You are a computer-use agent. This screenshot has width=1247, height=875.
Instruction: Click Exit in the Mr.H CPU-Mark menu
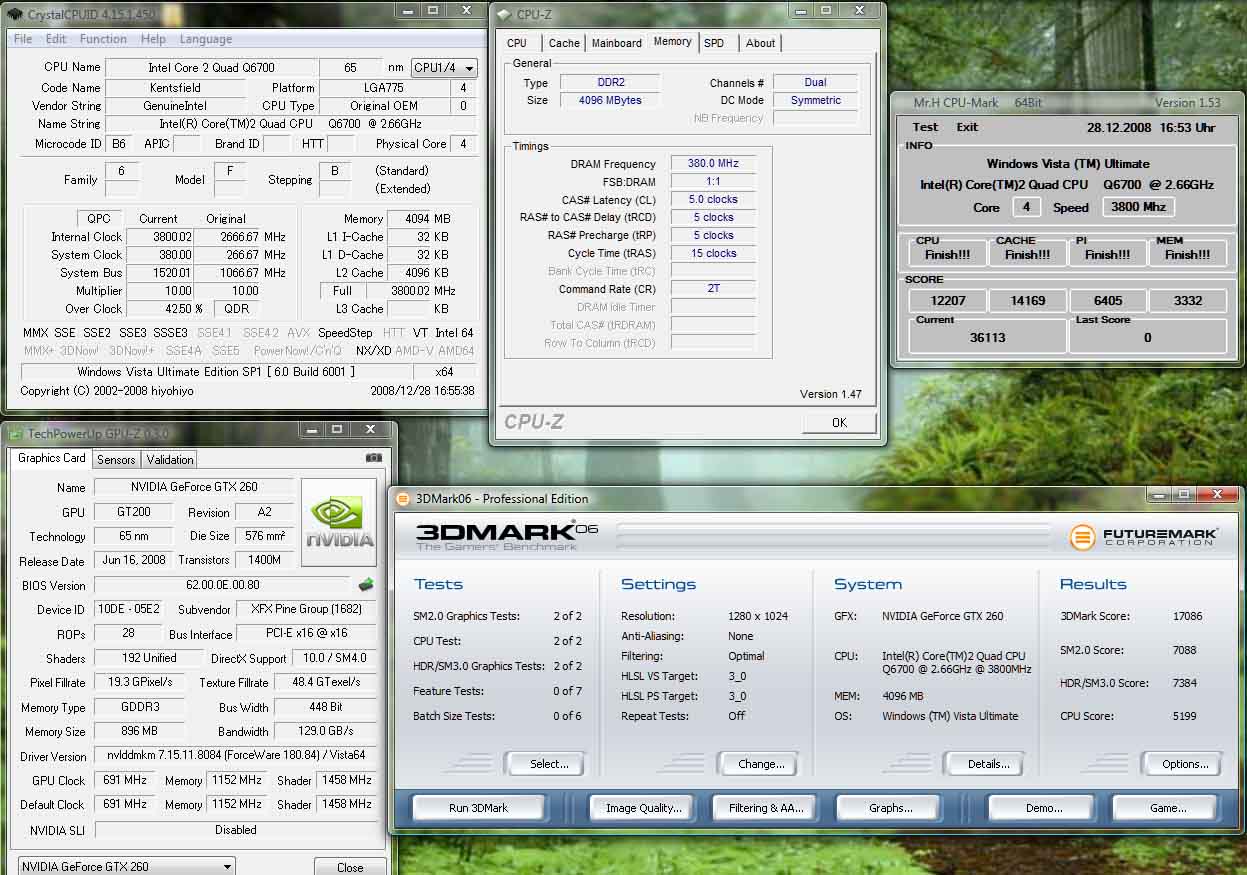(x=967, y=127)
